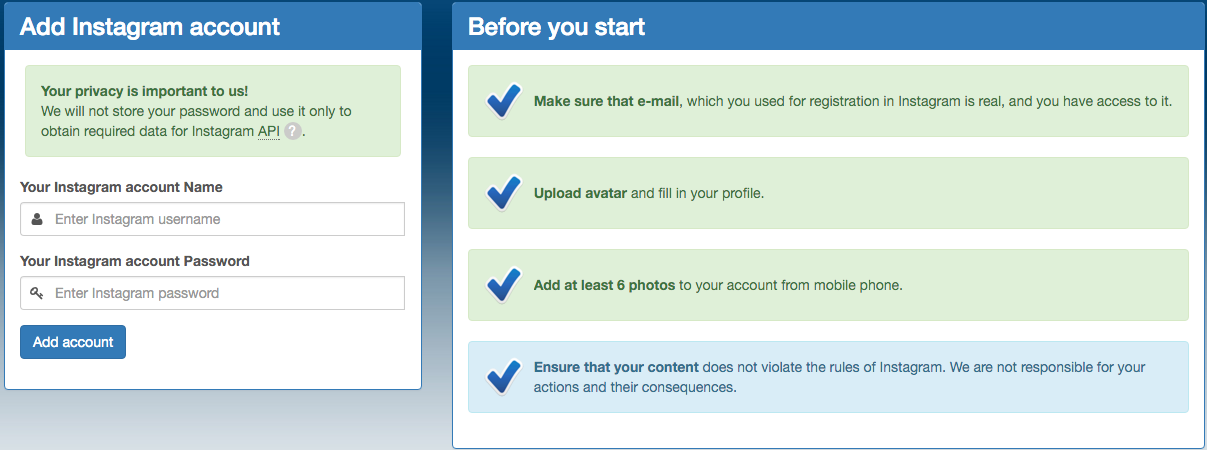Click checkmark icon beside Add at least 6 photos
The width and height of the screenshot is (1207, 450).
pyautogui.click(x=503, y=285)
